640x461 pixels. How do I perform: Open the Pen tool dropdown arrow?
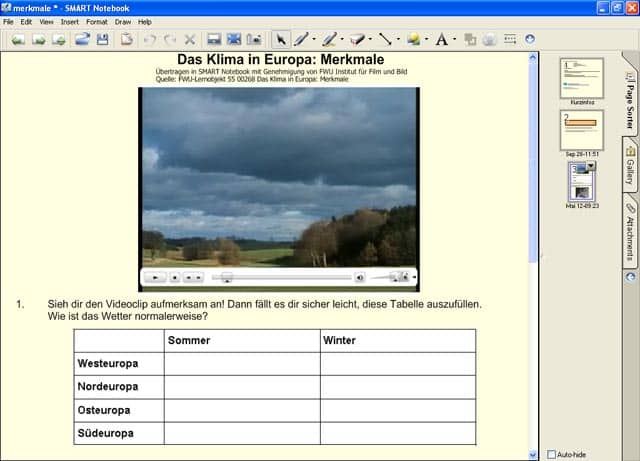tap(315, 41)
